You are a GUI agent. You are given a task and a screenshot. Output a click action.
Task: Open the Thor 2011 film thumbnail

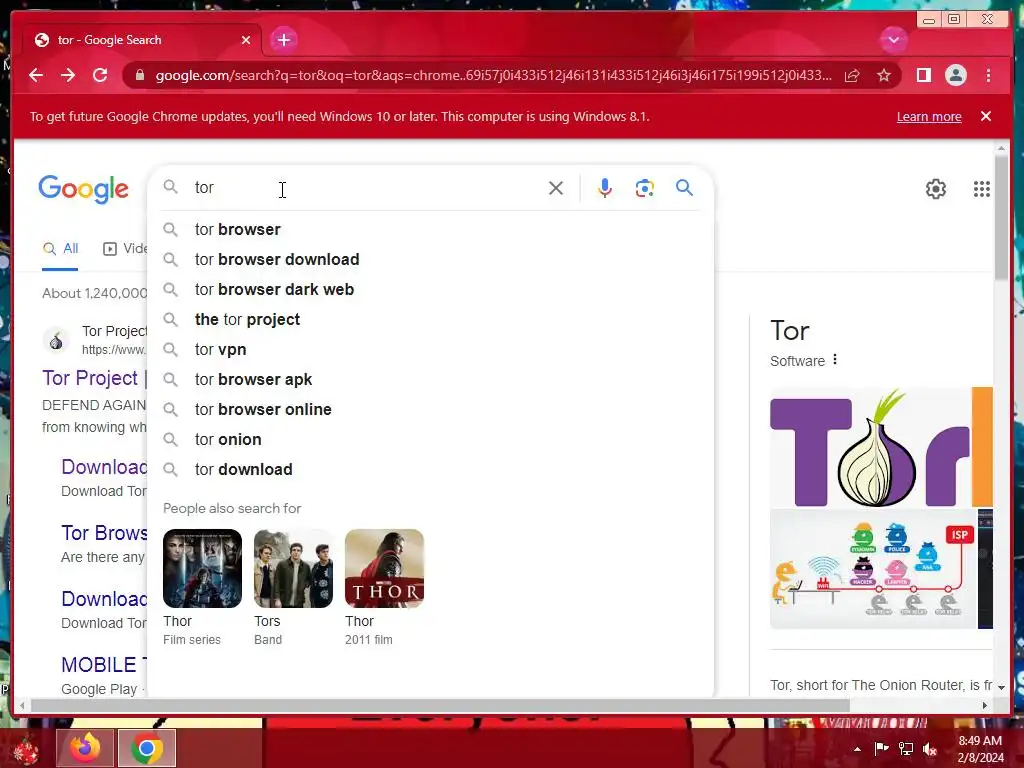(385, 569)
